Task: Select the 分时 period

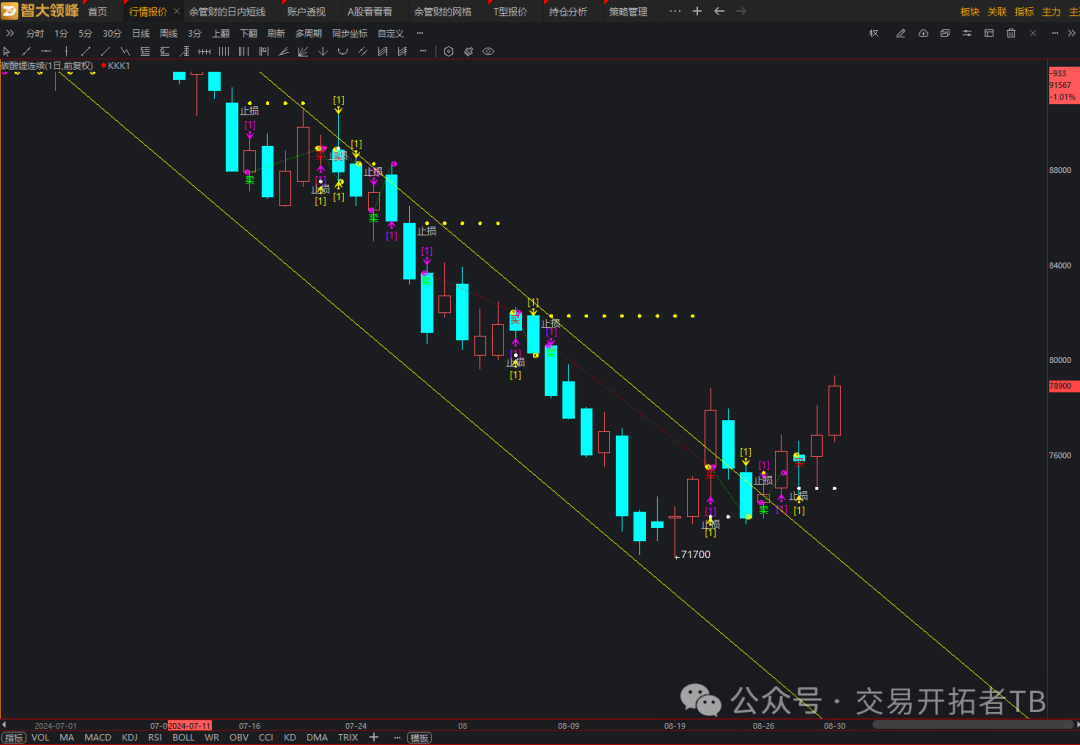Action: 35,33
